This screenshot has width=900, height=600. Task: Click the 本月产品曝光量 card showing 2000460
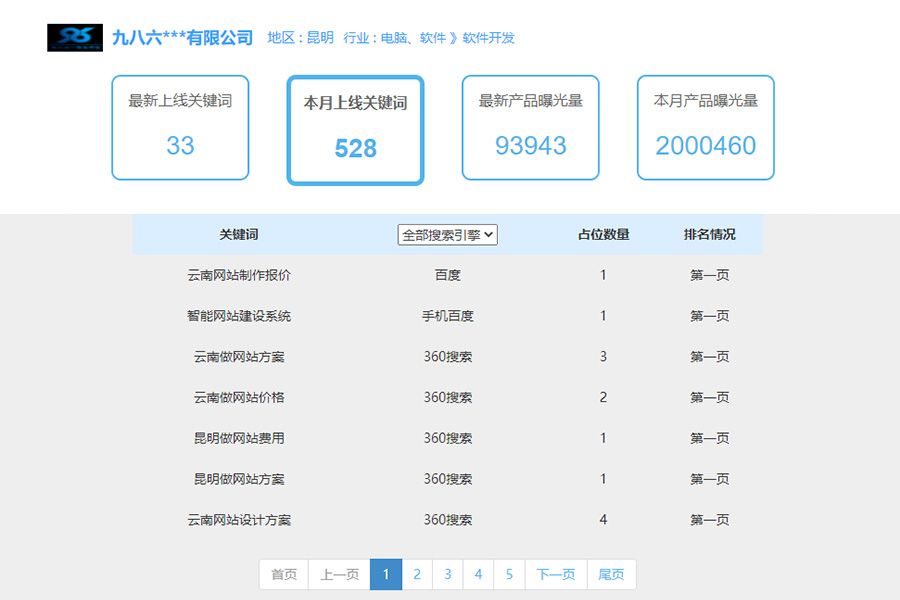705,127
